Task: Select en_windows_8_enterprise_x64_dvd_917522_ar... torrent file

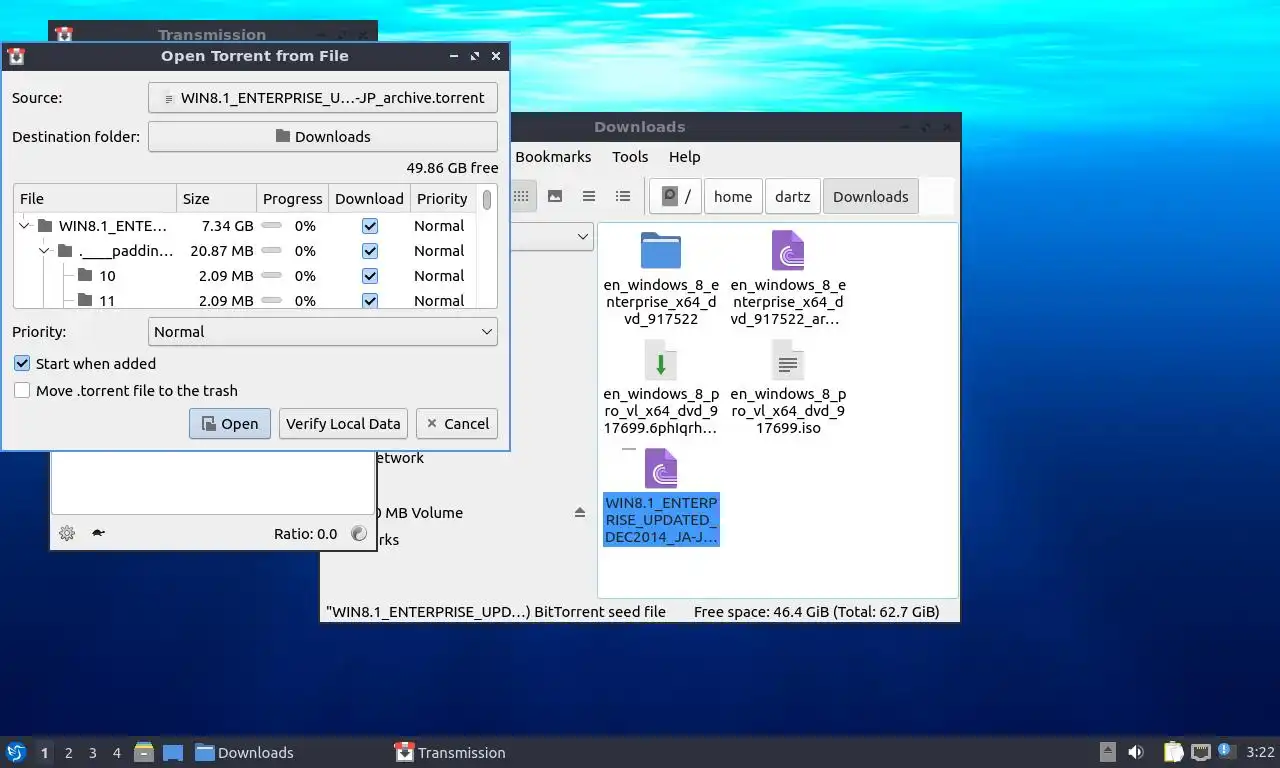Action: point(788,251)
